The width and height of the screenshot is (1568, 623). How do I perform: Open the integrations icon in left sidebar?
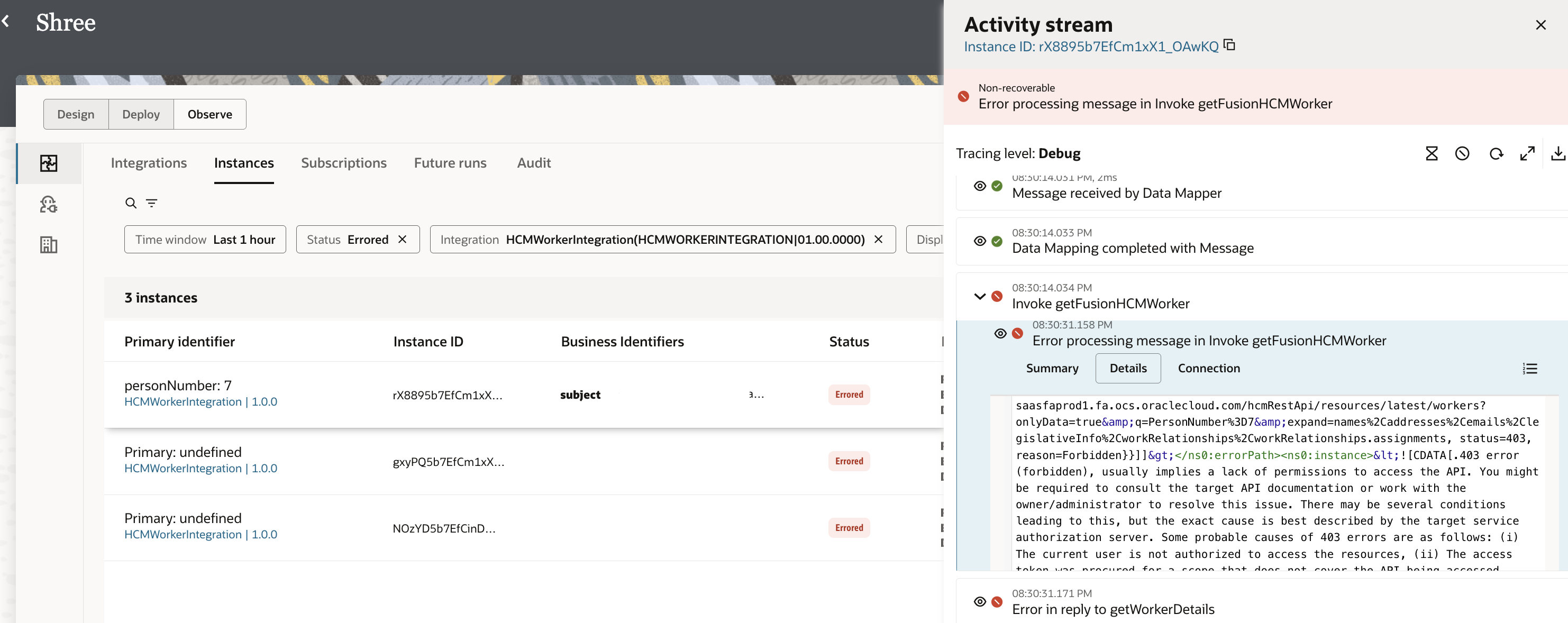click(x=49, y=163)
